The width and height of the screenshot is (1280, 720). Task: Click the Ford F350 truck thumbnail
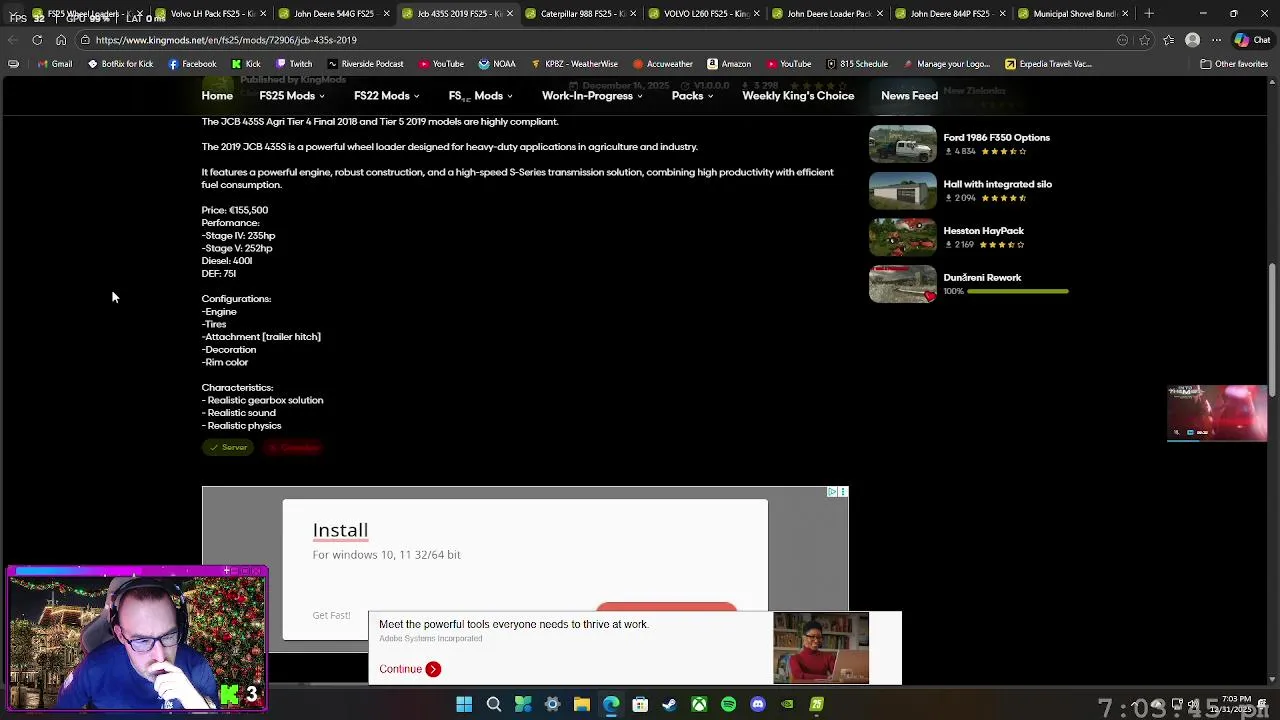pyautogui.click(x=903, y=144)
